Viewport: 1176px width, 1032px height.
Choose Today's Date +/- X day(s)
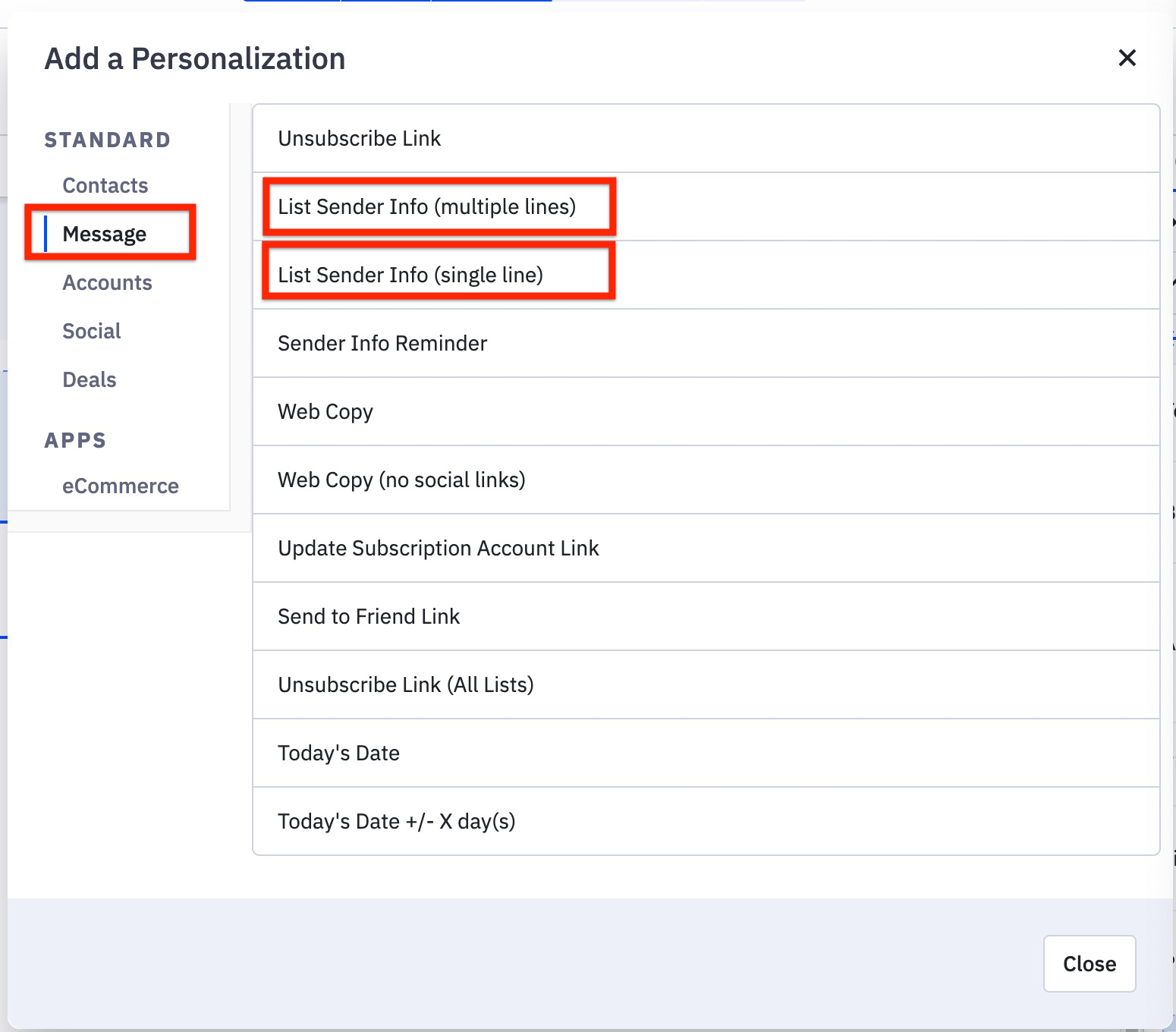coord(396,821)
